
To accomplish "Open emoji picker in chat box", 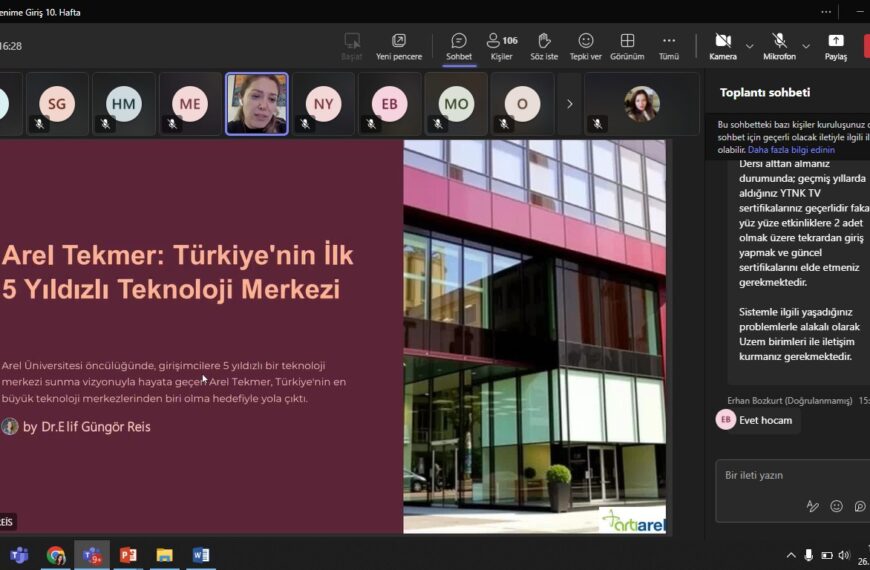I will 836,506.
